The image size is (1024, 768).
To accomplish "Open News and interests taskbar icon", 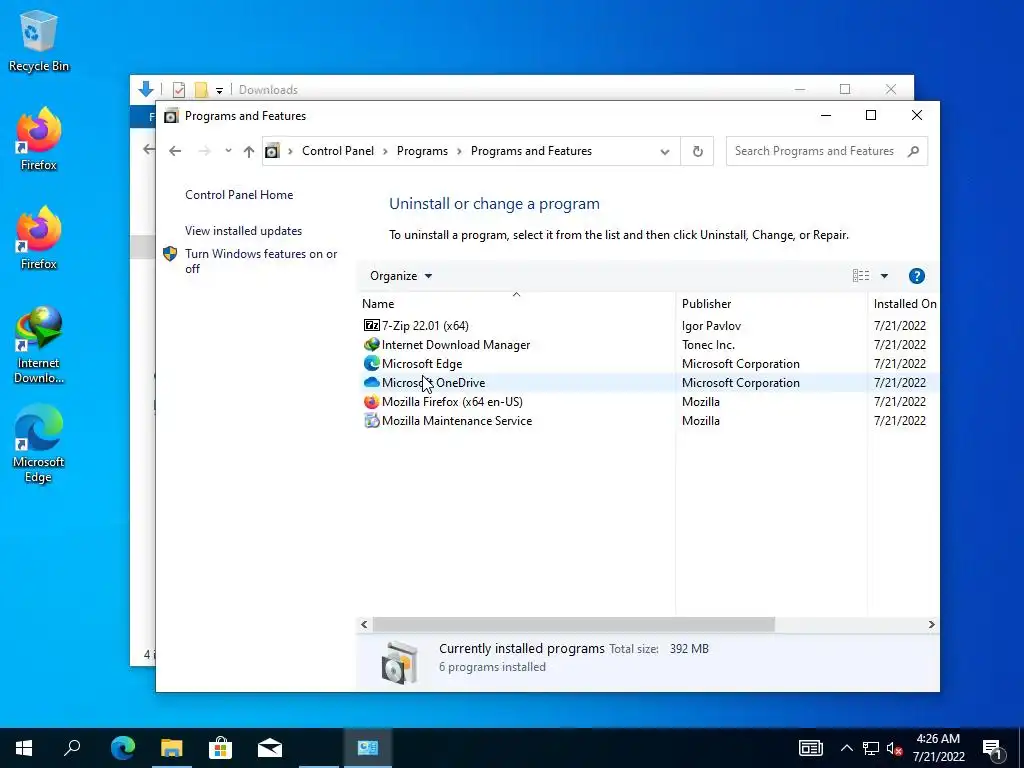I will pyautogui.click(x=810, y=748).
